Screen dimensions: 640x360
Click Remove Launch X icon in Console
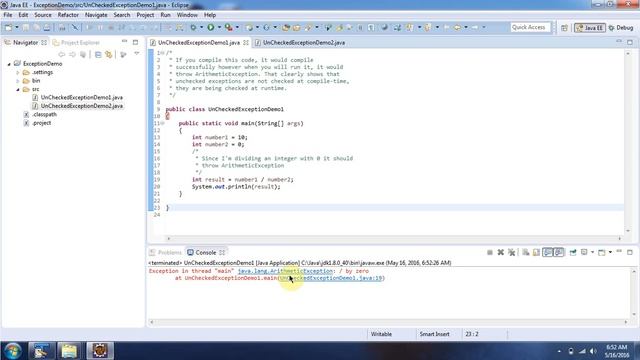pyautogui.click(x=500, y=253)
